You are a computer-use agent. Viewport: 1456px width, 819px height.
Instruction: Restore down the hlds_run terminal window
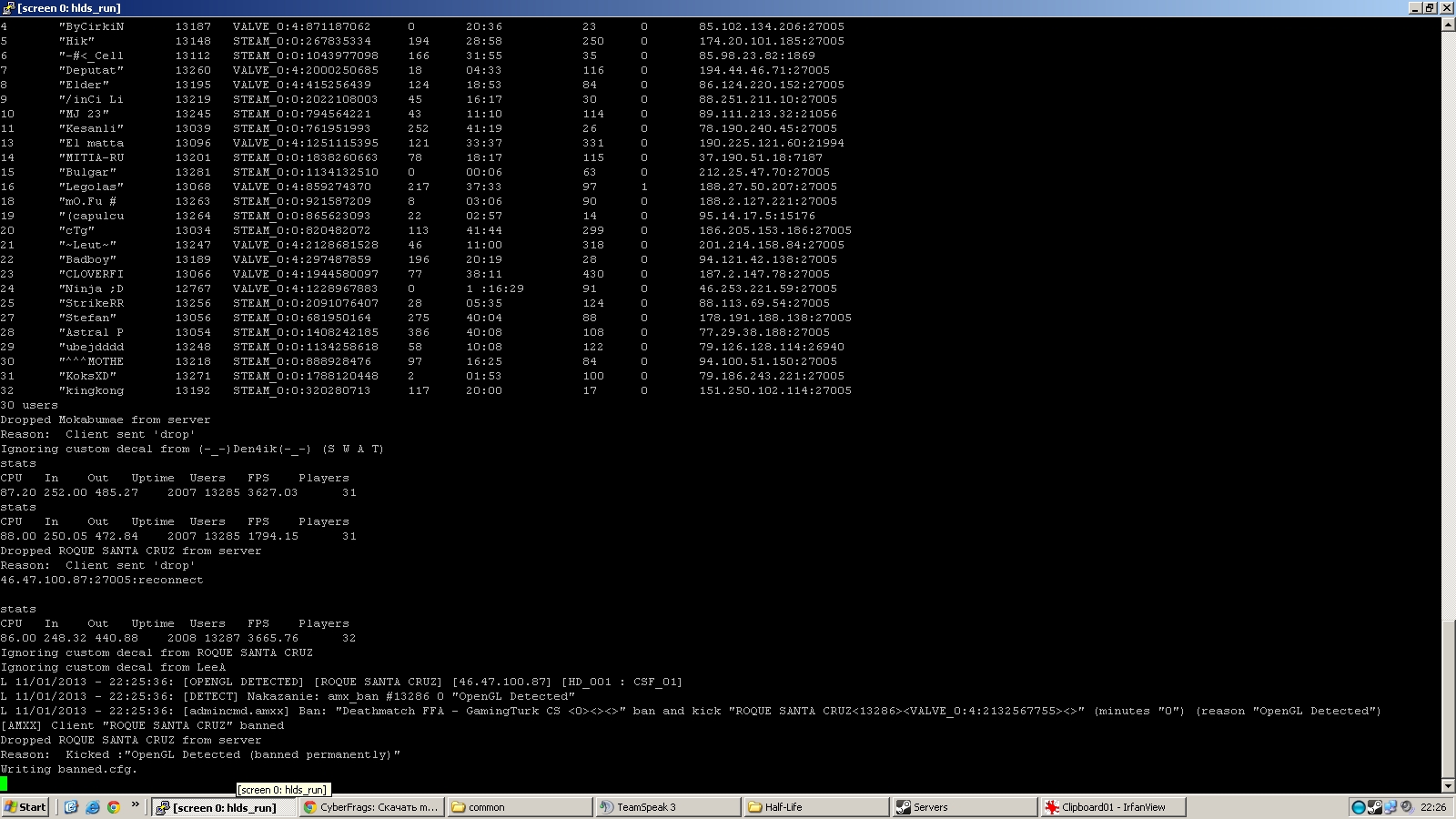1431,8
